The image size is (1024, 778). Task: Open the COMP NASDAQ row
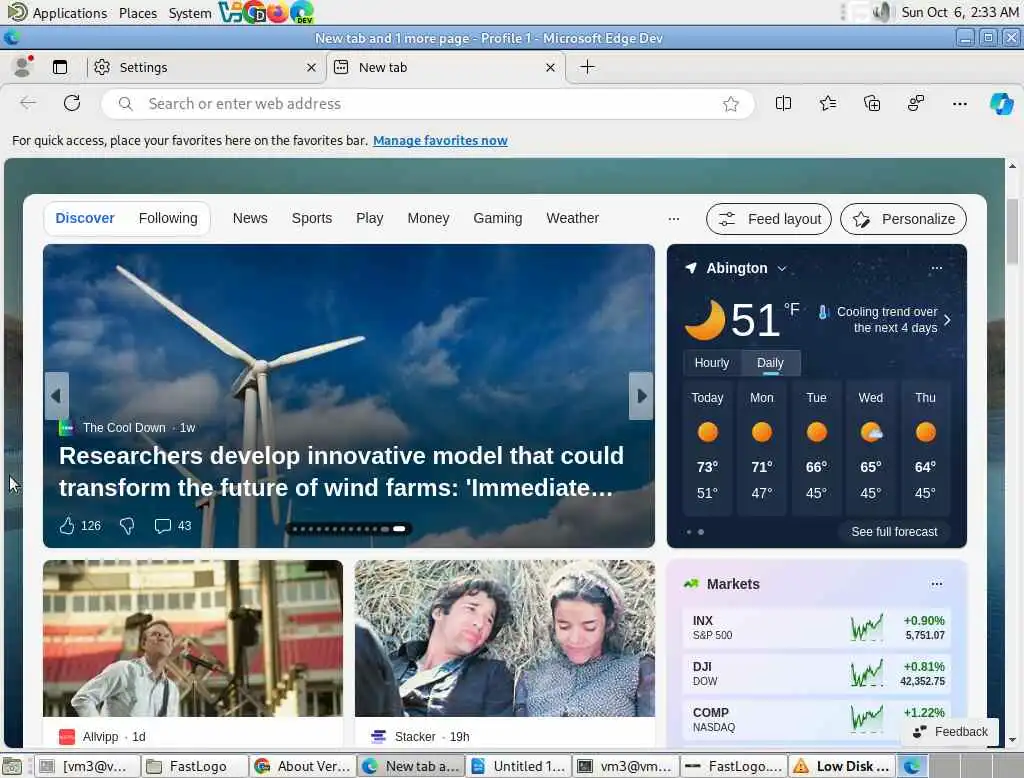pyautogui.click(x=816, y=719)
